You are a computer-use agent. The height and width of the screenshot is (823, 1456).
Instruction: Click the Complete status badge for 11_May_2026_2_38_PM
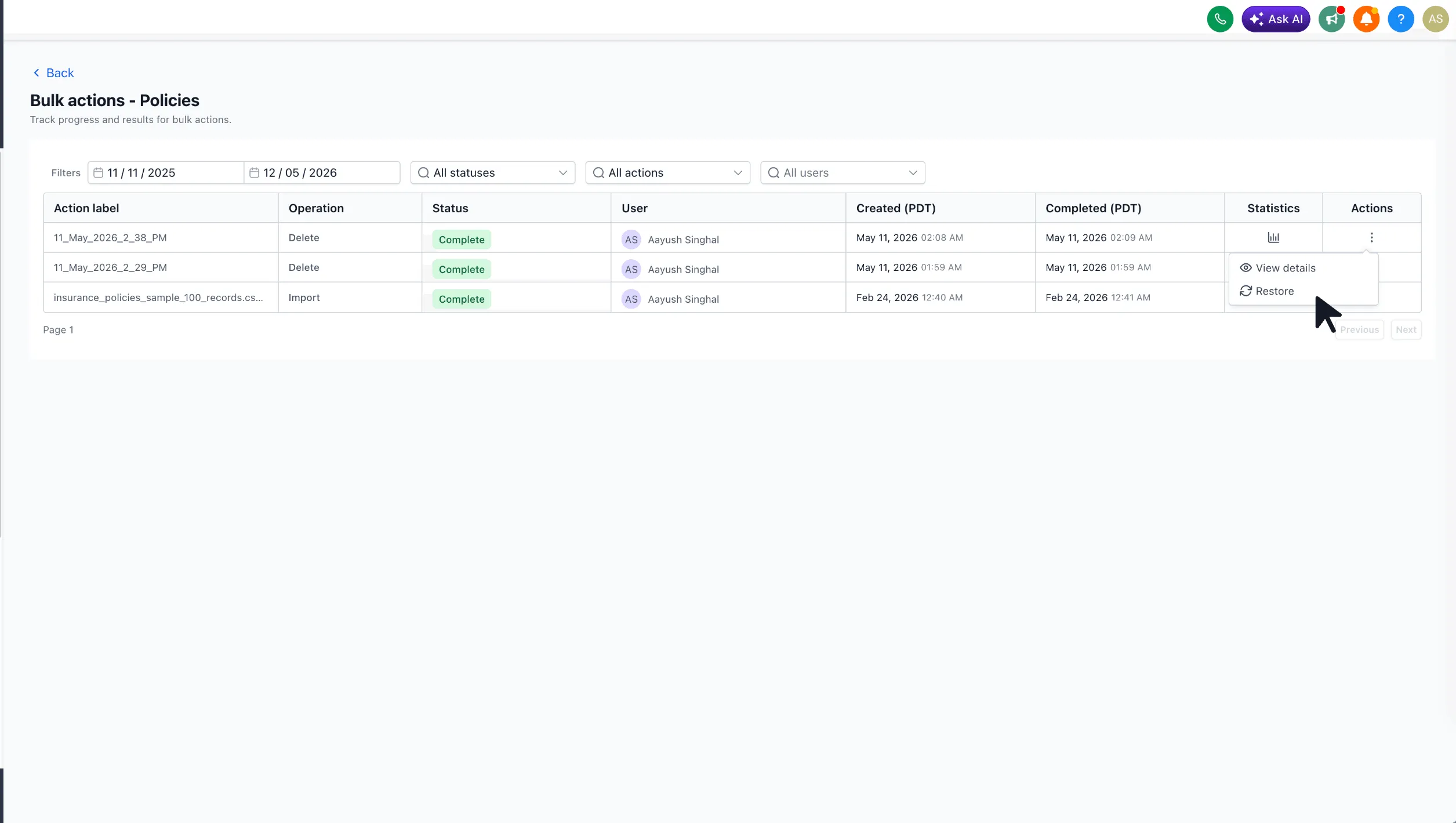[462, 240]
